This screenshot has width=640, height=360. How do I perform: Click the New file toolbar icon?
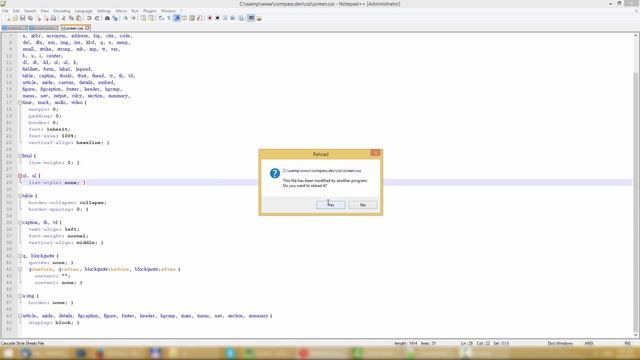(x=8, y=18)
